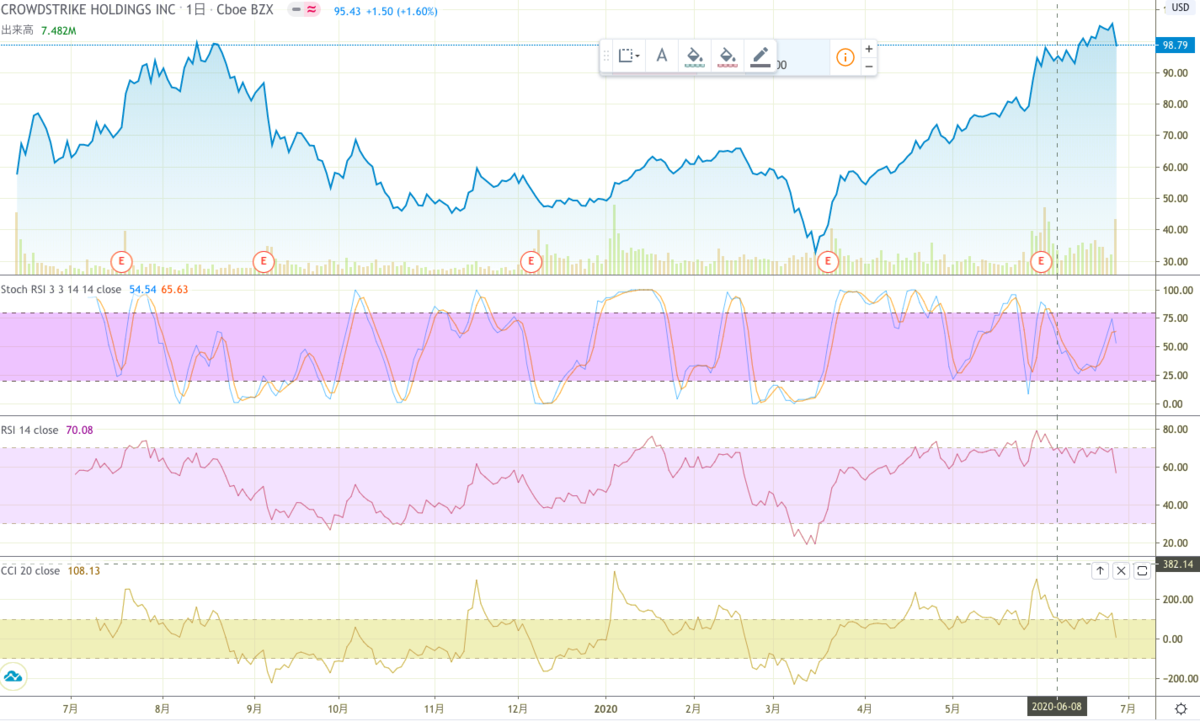Click the 2020 year label on time axis
The height and width of the screenshot is (727, 1200).
(604, 707)
